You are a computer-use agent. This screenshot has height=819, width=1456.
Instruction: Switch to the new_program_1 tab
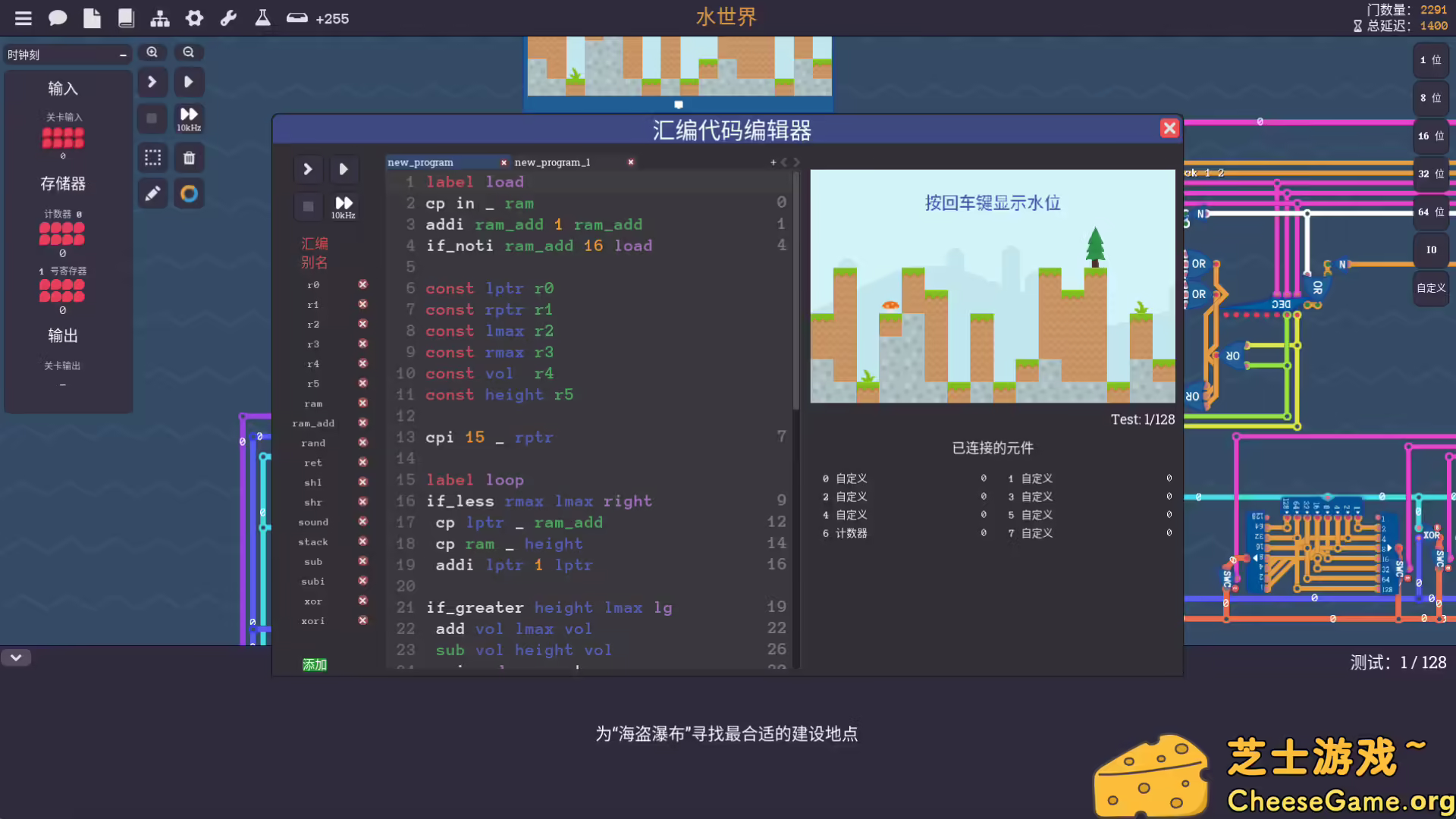(554, 162)
